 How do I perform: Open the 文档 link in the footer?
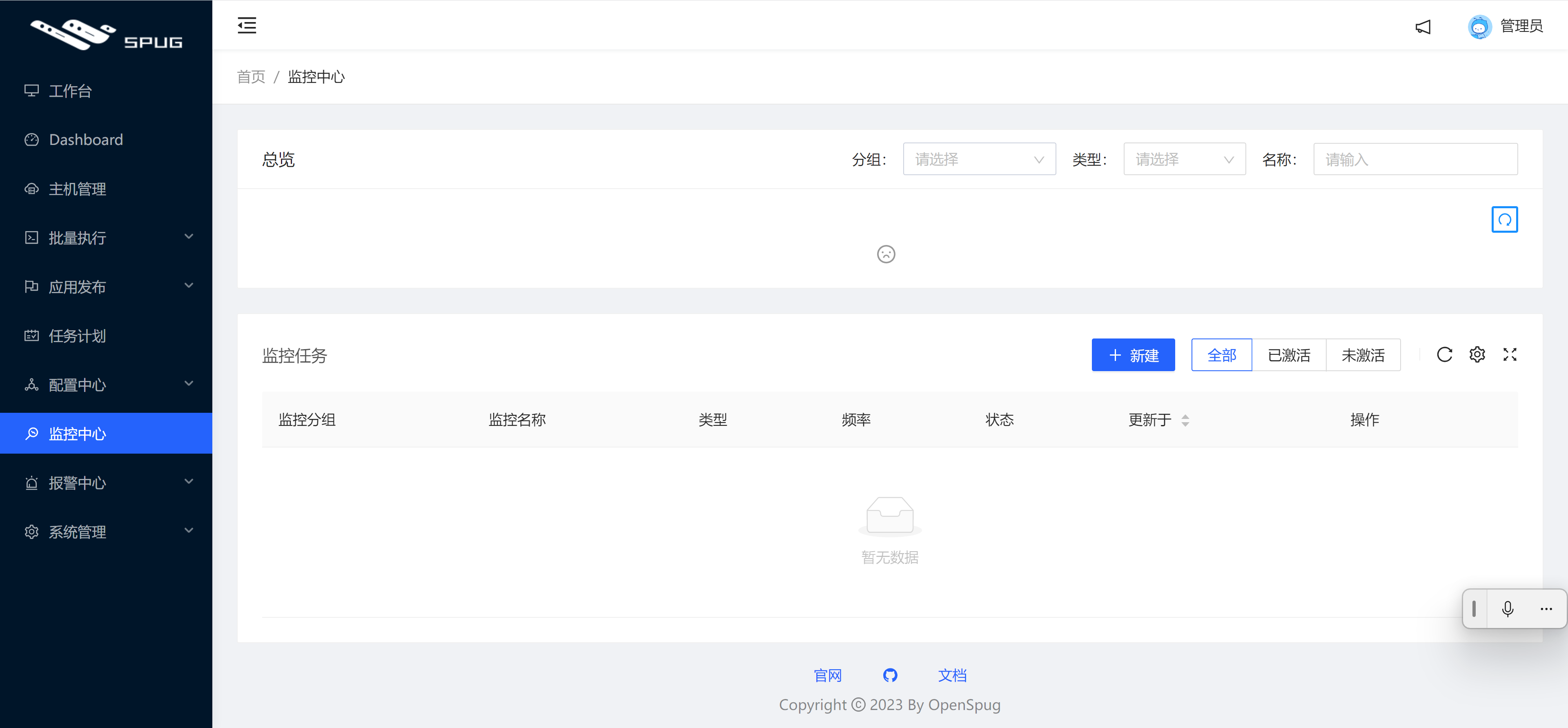pyautogui.click(x=951, y=675)
